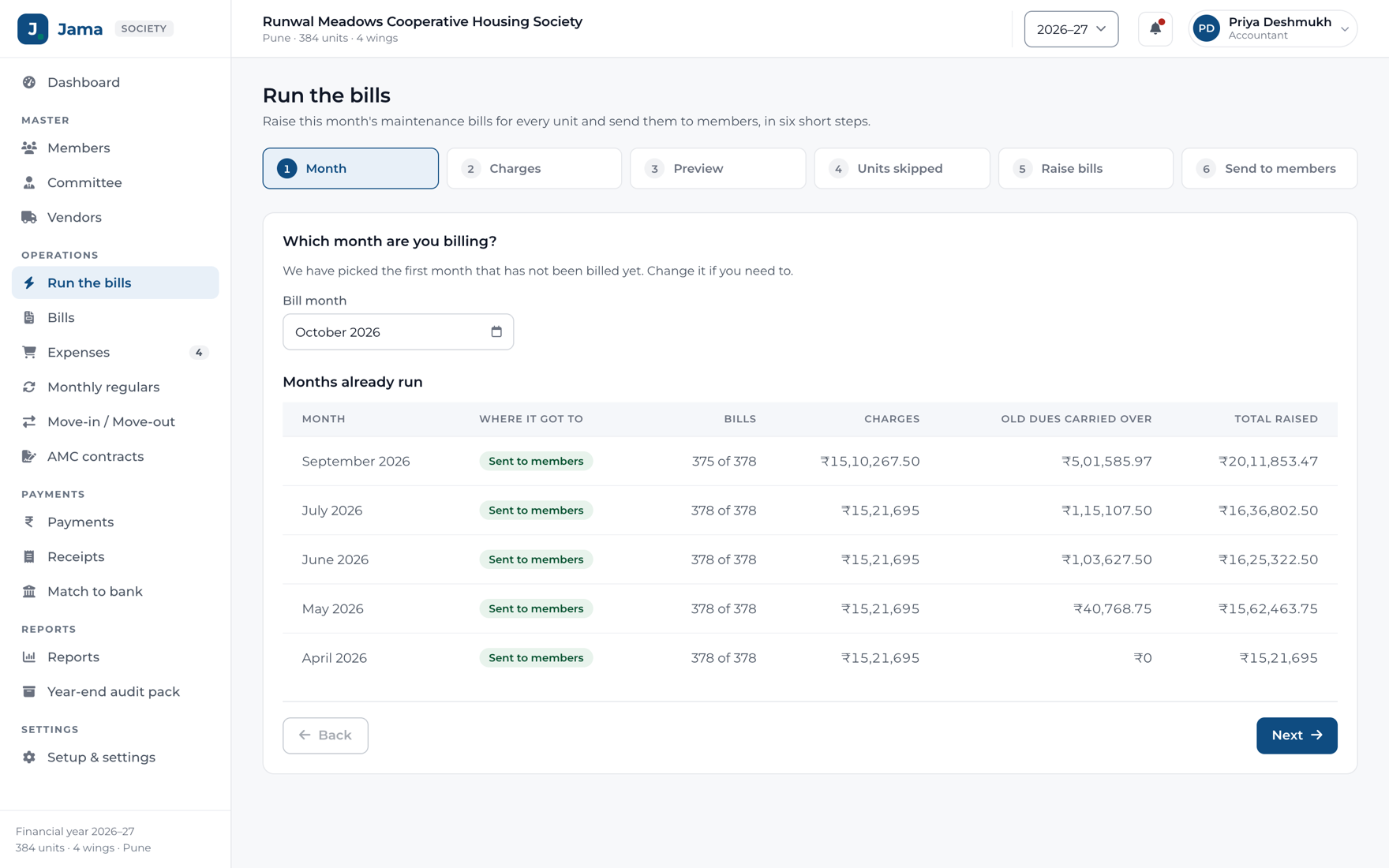This screenshot has height=868, width=1389.
Task: Click the September 2026 row month
Action: [x=356, y=461]
